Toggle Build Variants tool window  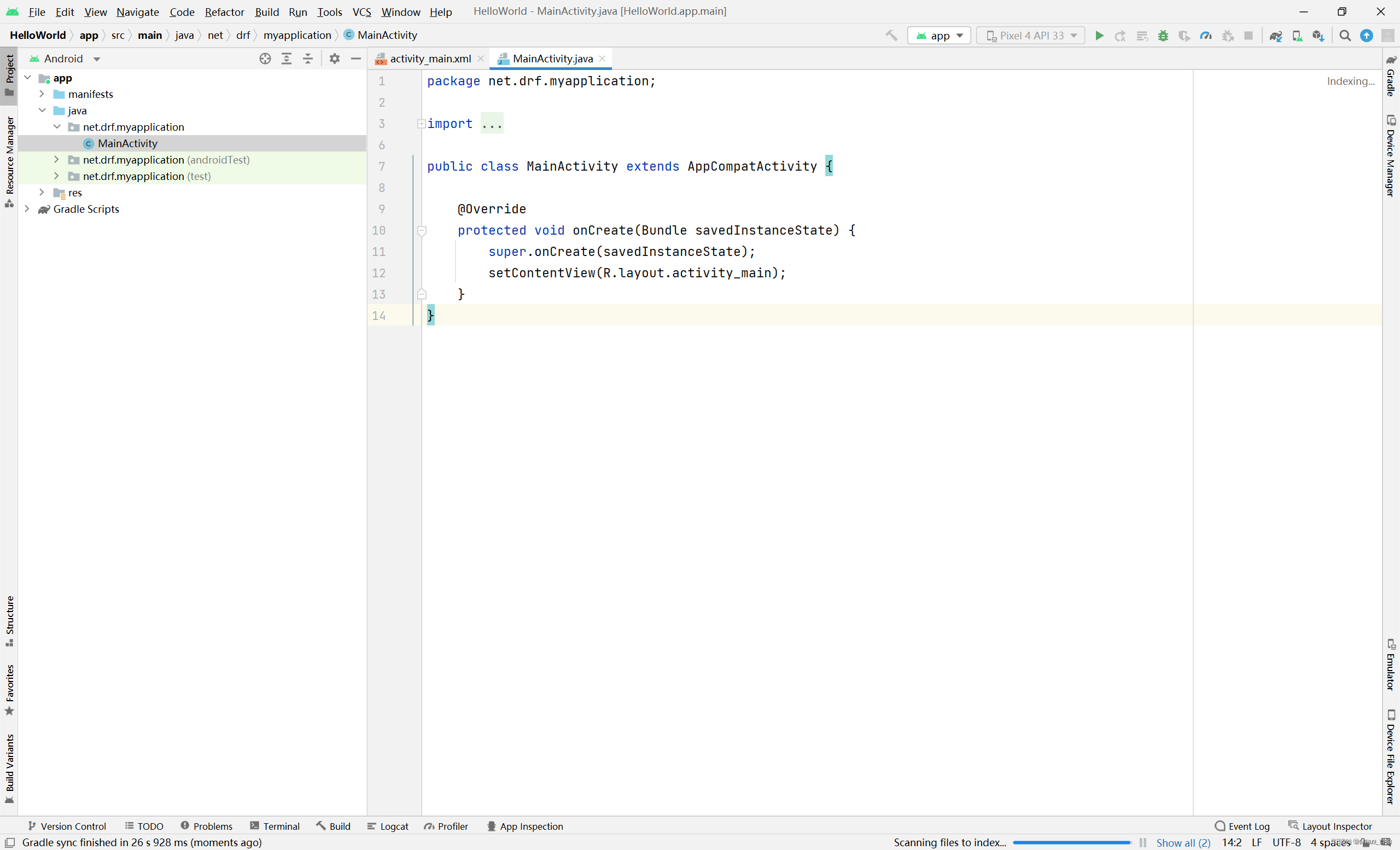(x=9, y=767)
